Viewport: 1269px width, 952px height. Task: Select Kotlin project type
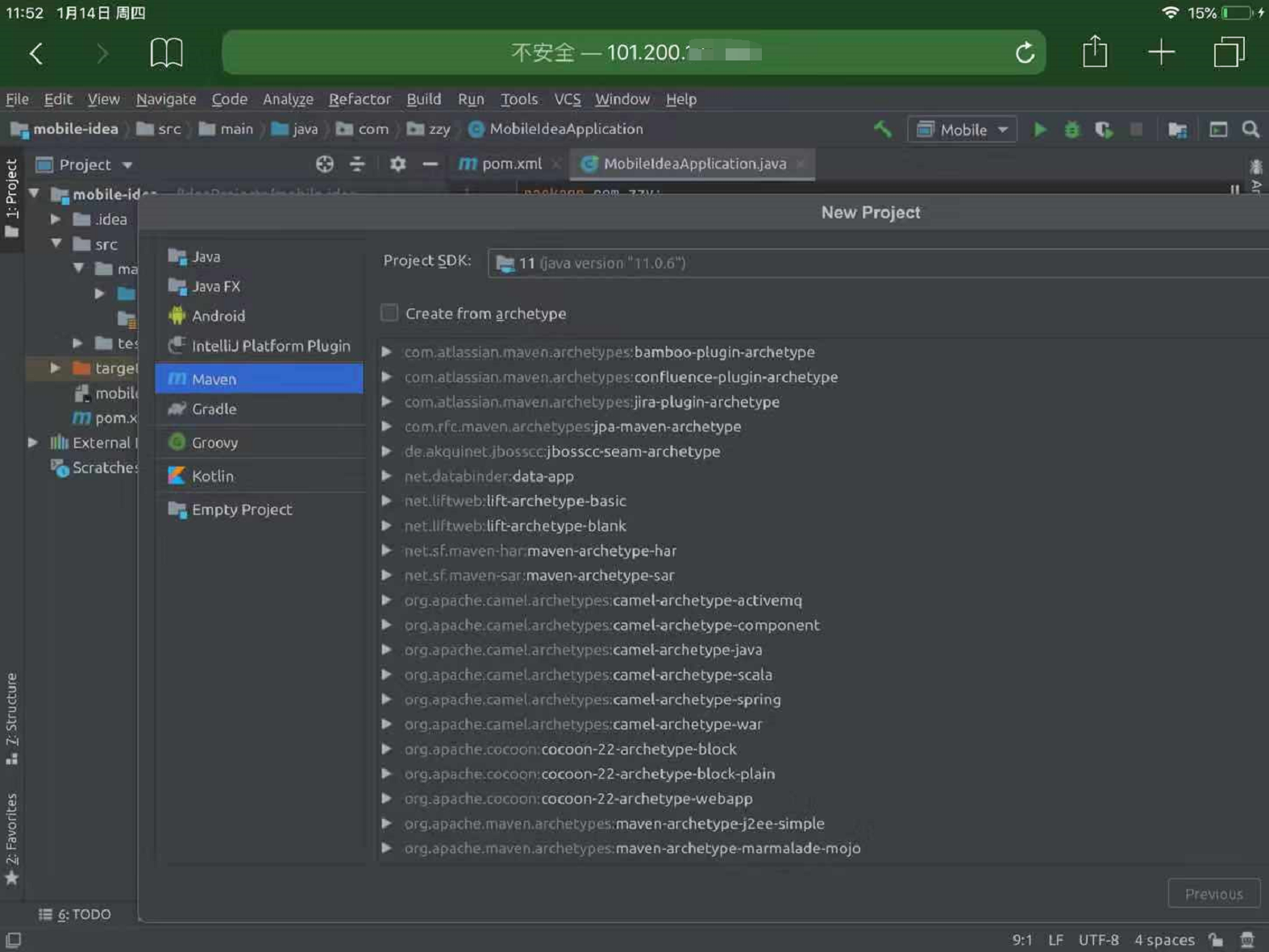point(259,476)
